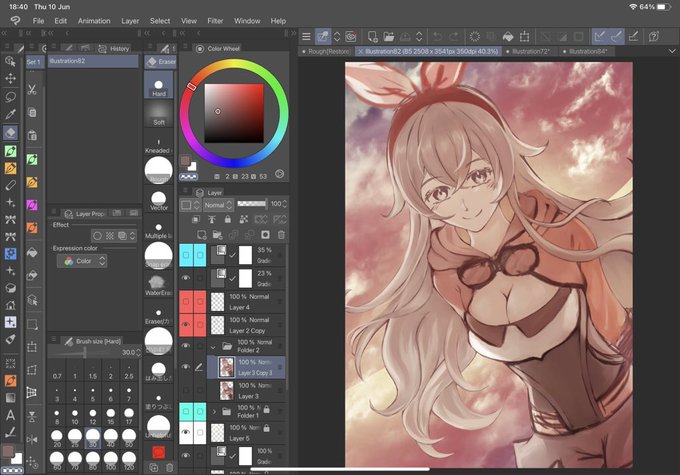Image resolution: width=680 pixels, height=475 pixels.
Task: Select brush size preset 12
Action: (93, 415)
